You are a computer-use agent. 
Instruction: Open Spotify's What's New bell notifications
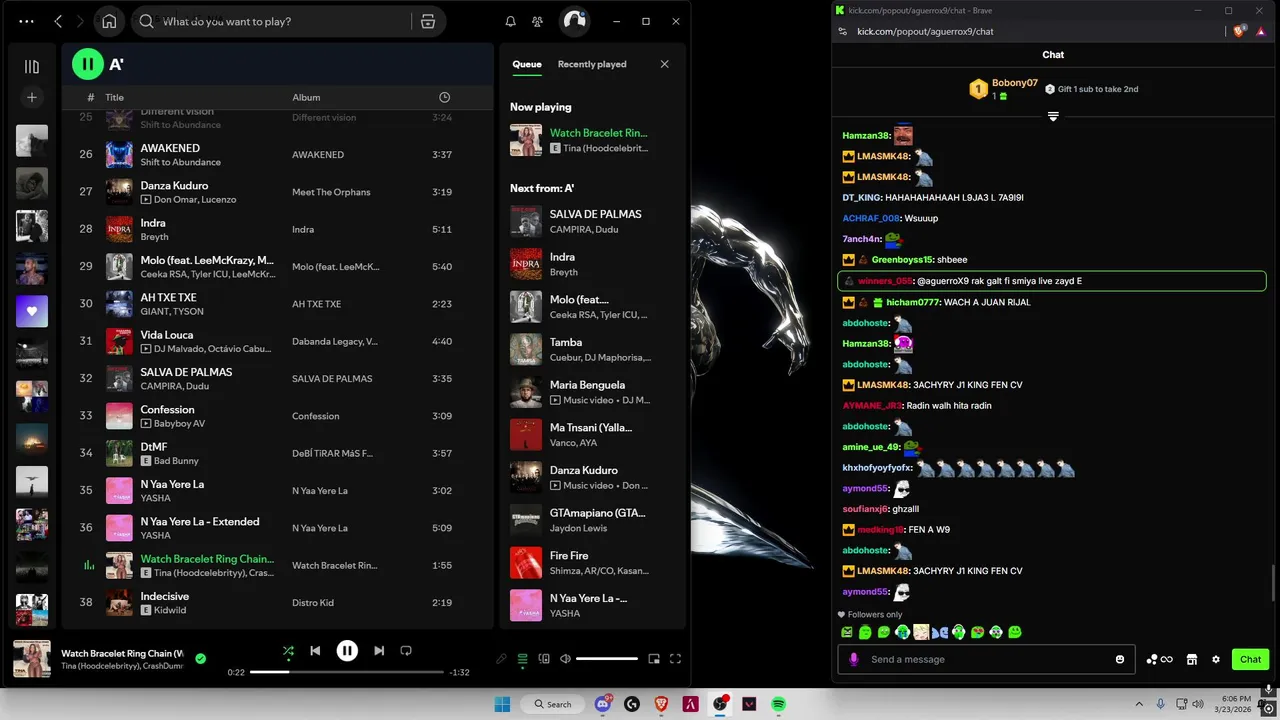(x=511, y=21)
